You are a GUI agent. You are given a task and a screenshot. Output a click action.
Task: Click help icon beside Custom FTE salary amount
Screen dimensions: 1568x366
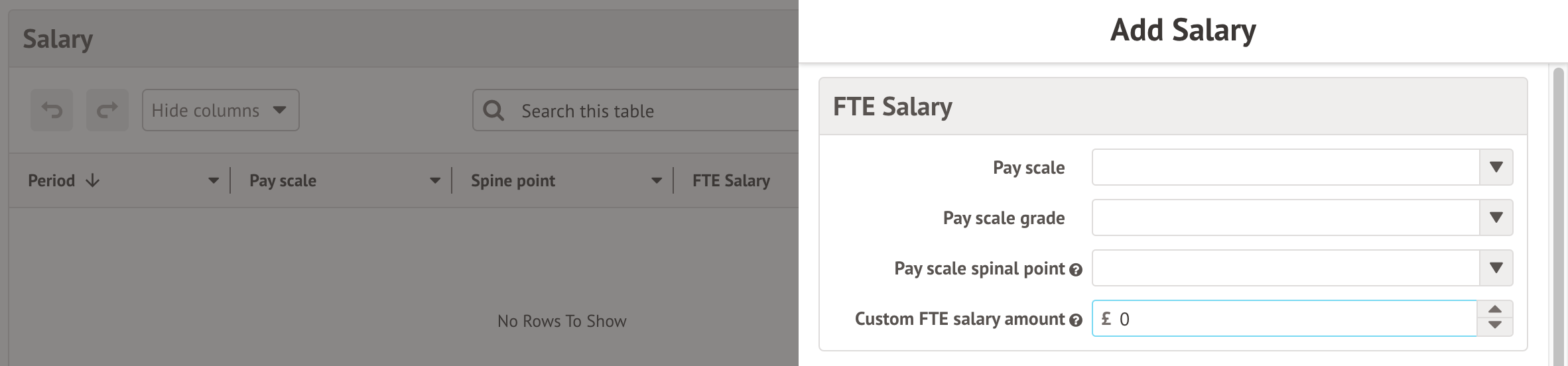(1076, 320)
